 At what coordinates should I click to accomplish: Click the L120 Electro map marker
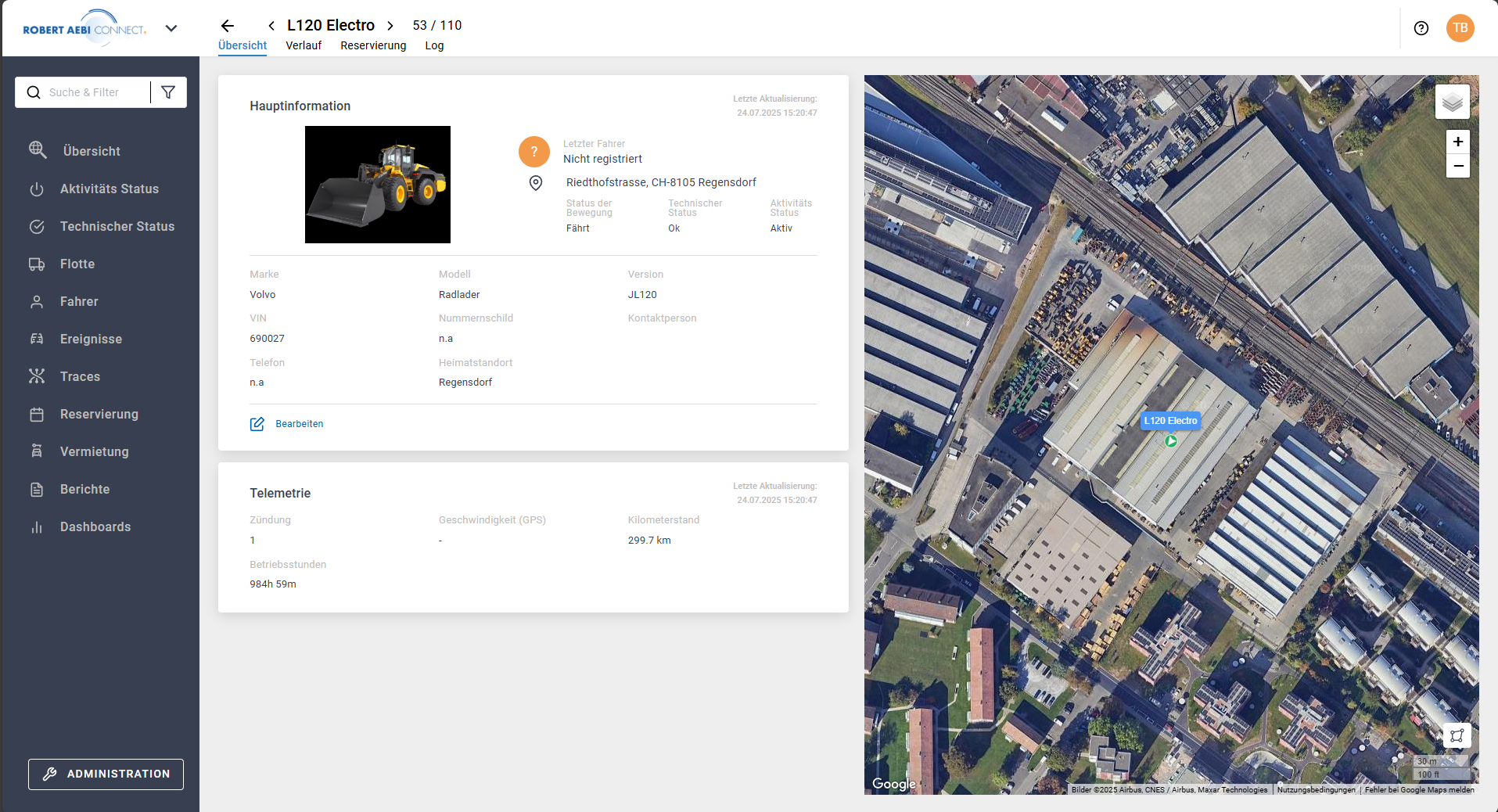(x=1170, y=441)
